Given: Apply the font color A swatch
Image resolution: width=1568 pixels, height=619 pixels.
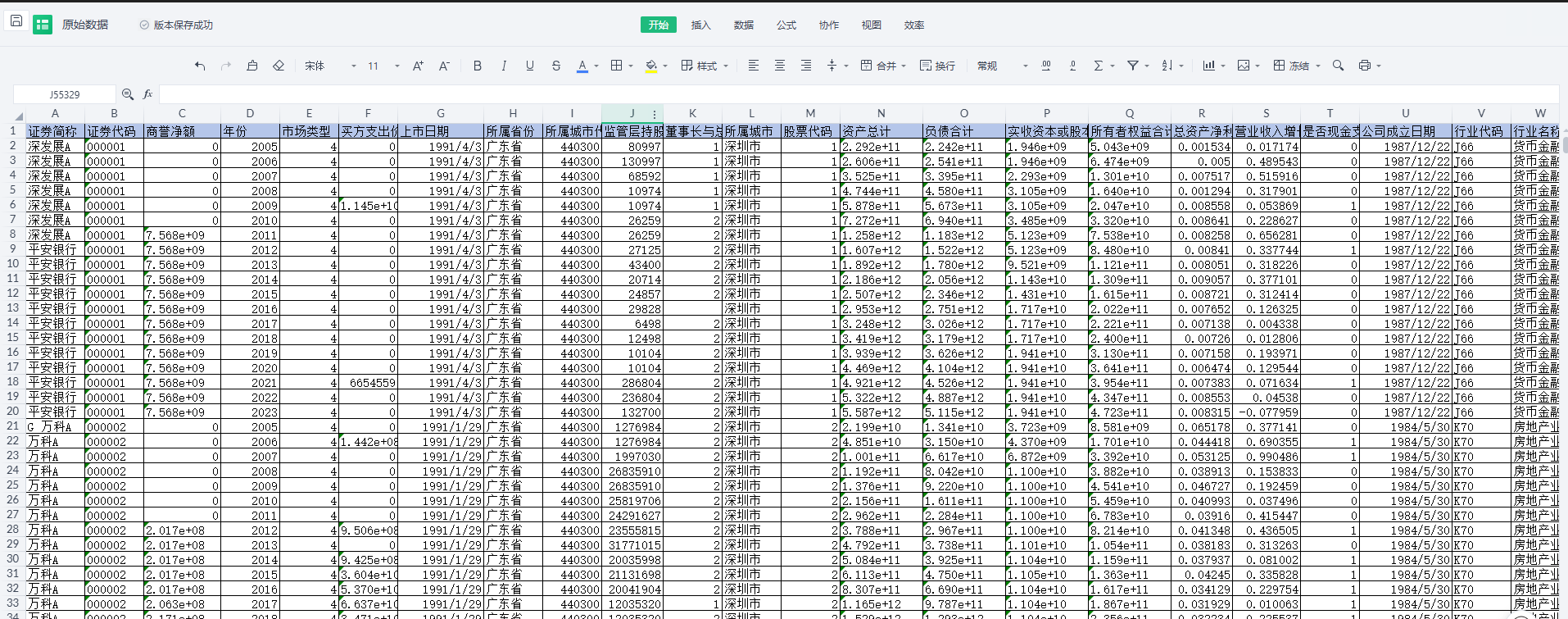Looking at the screenshot, I should click(582, 66).
